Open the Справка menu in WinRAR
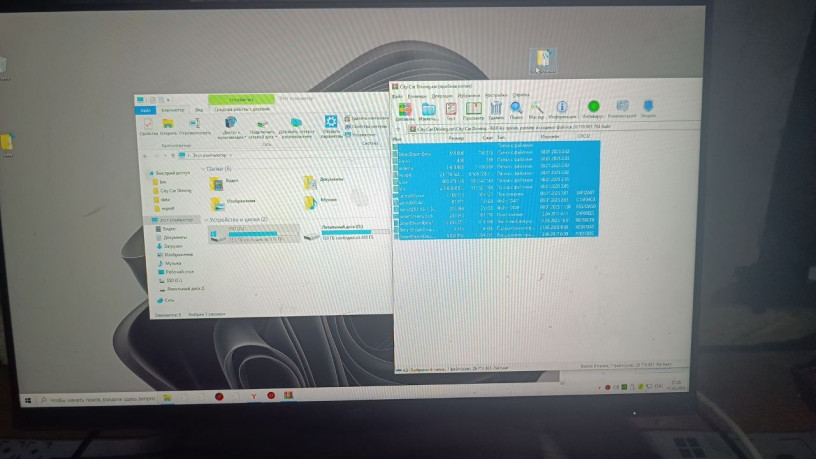This screenshot has height=459, width=816. click(x=521, y=95)
